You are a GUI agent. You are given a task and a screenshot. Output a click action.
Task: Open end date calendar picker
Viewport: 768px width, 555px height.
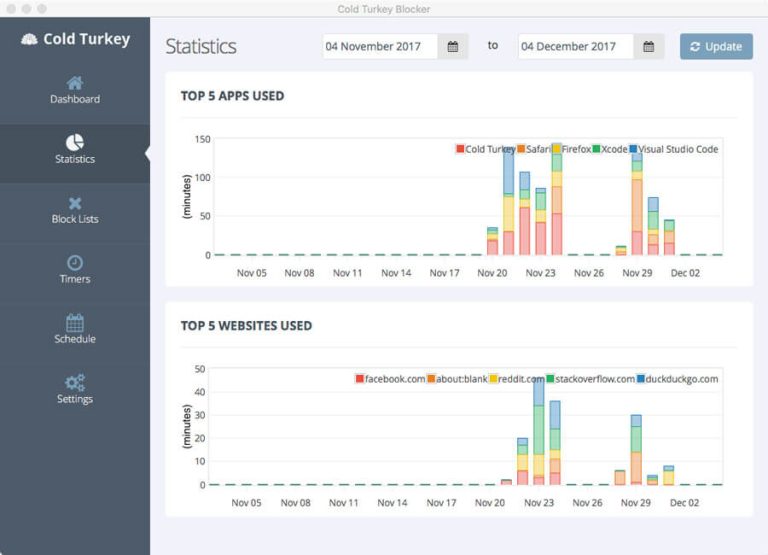point(648,47)
